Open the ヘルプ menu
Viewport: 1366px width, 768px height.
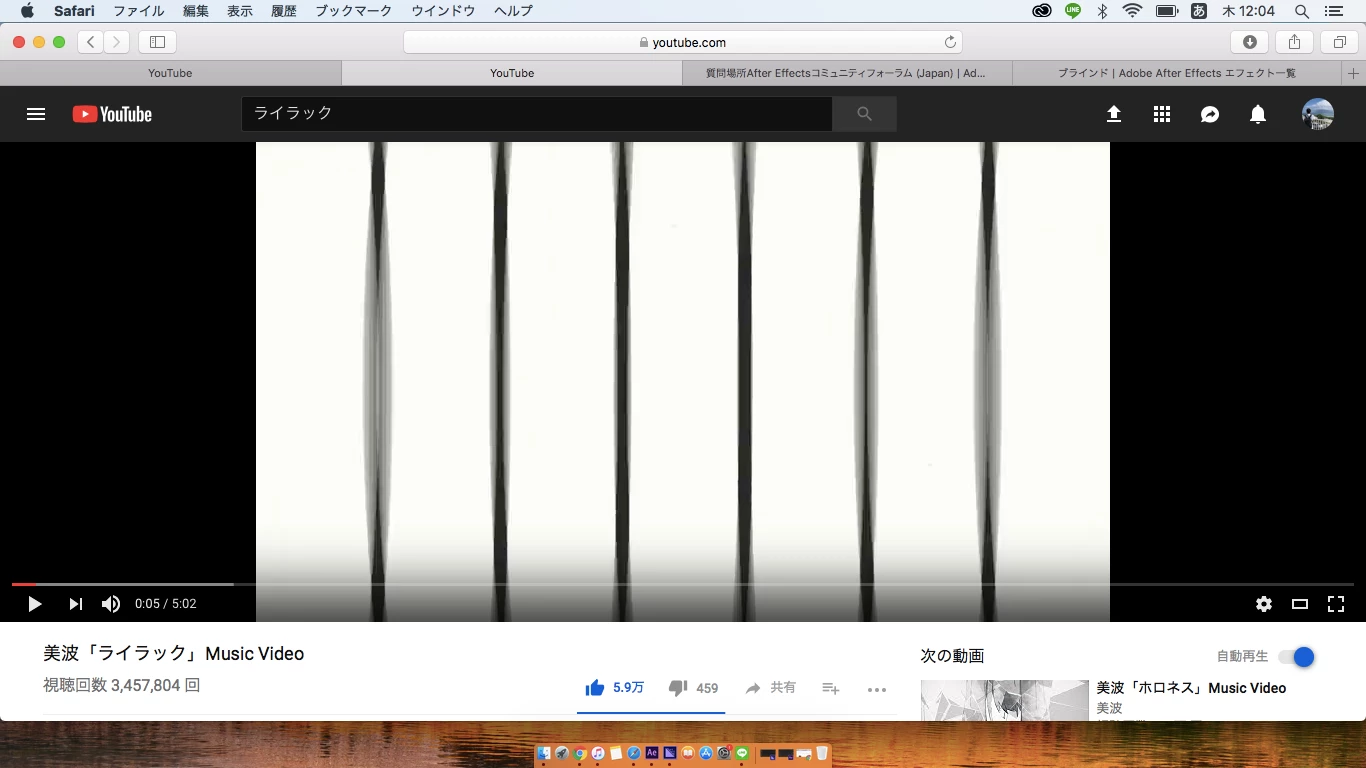point(513,11)
